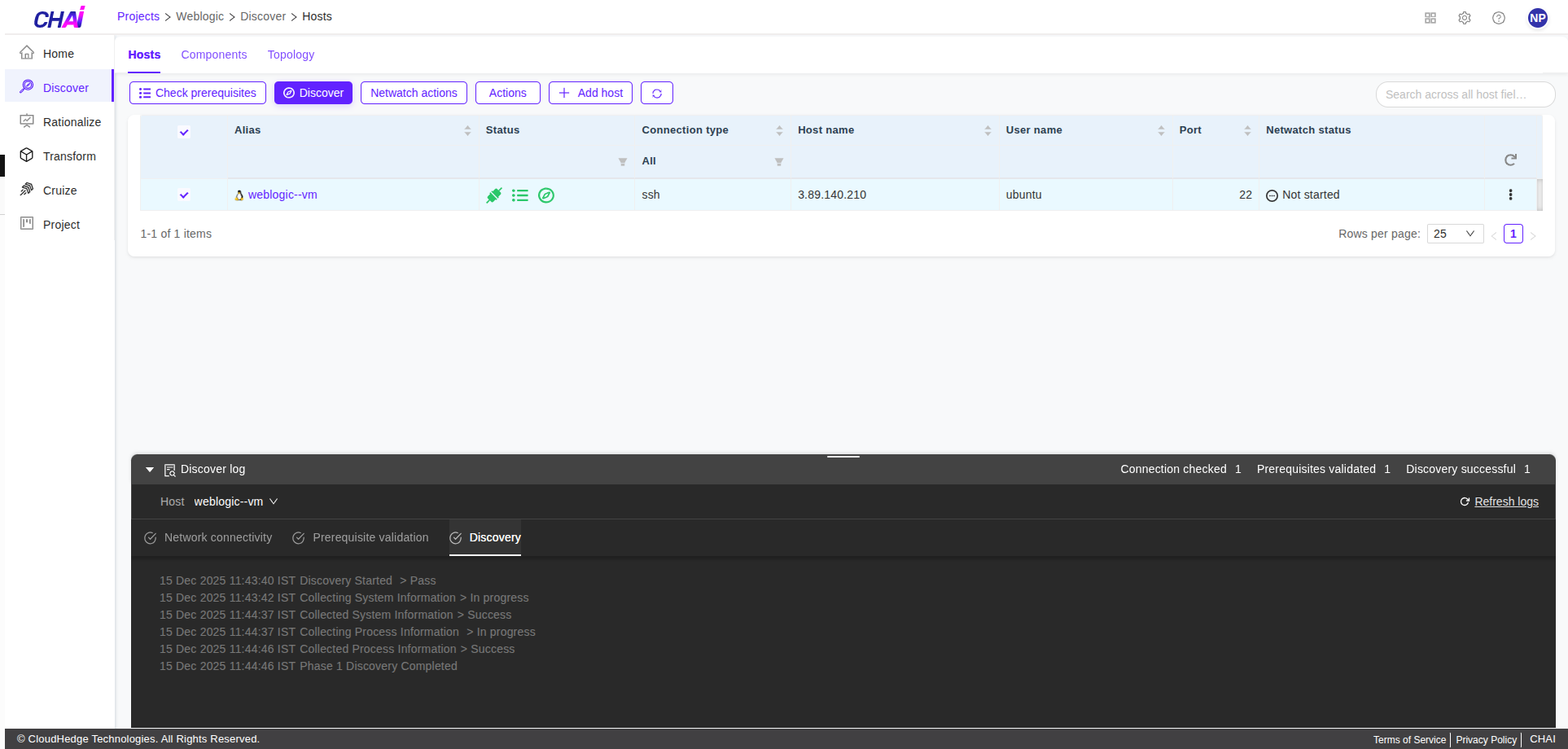Open help via the question mark icon

(x=1498, y=17)
